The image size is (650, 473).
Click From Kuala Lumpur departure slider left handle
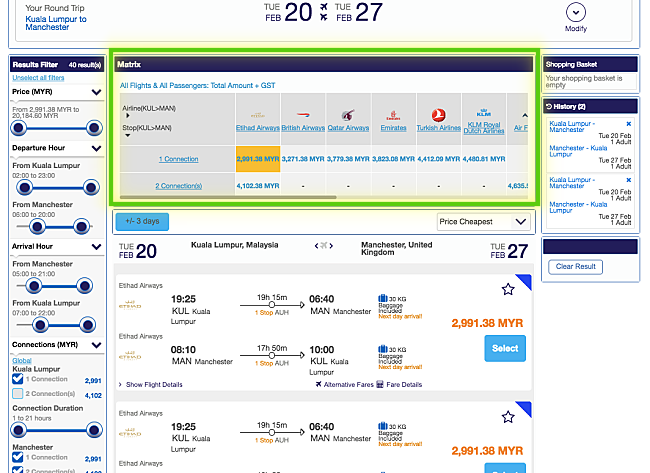point(25,187)
